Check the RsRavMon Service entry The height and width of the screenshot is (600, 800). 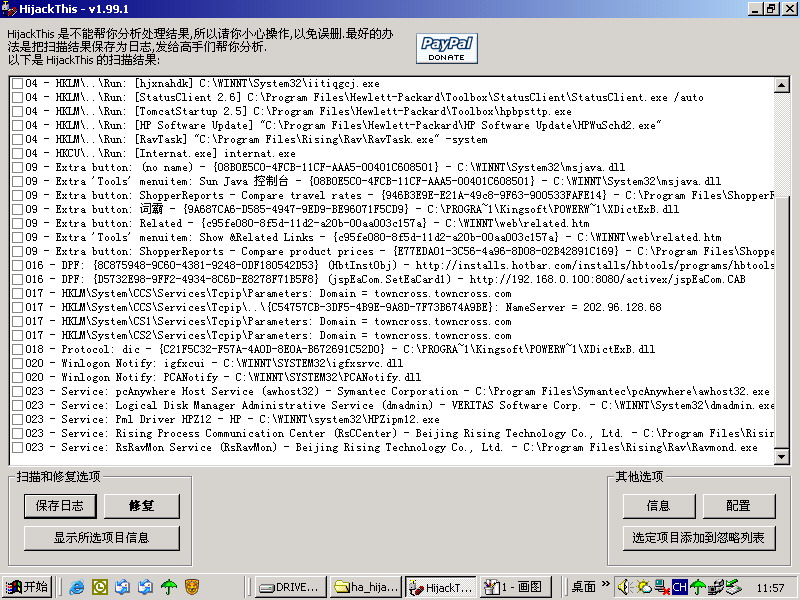pos(17,447)
